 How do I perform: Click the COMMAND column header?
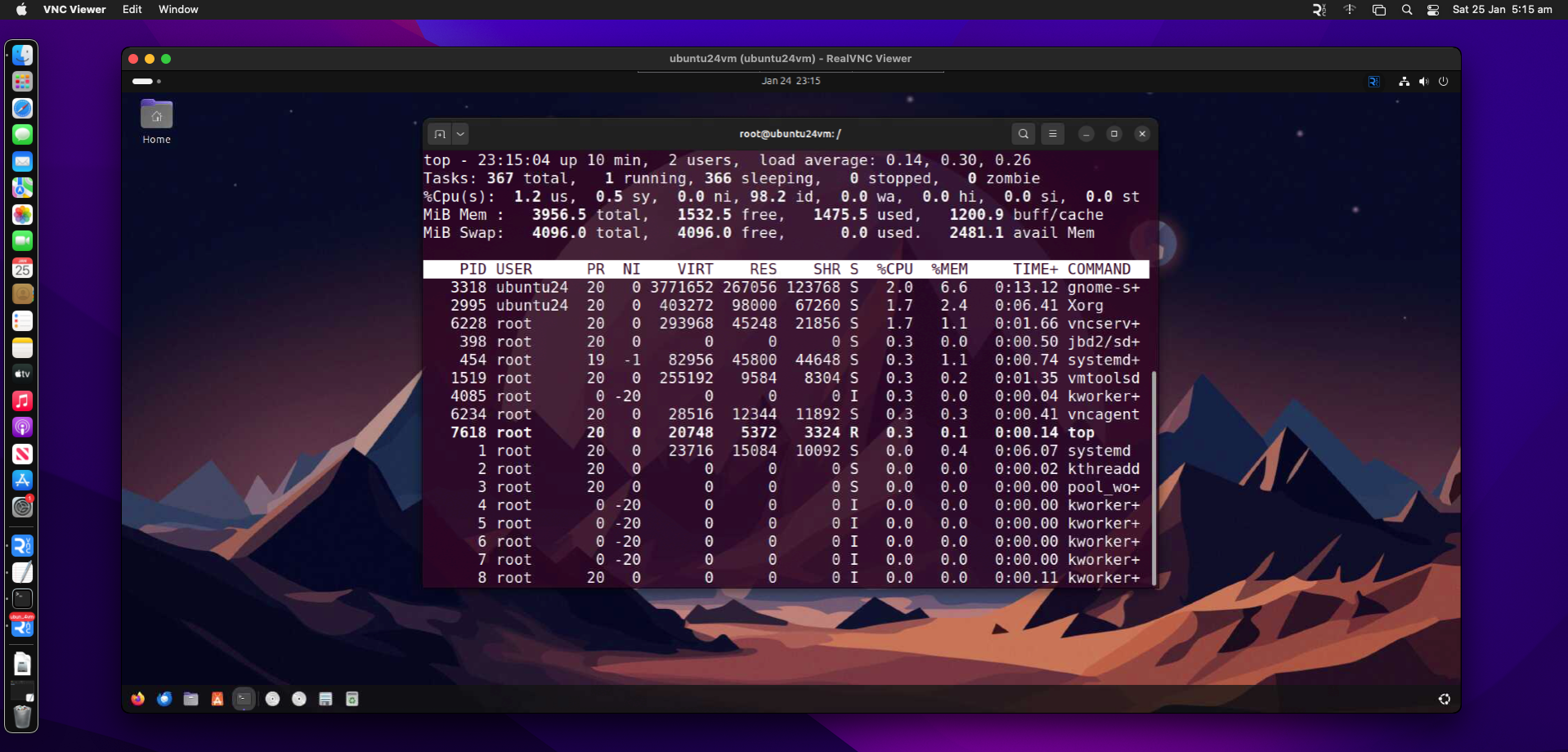tap(1099, 269)
